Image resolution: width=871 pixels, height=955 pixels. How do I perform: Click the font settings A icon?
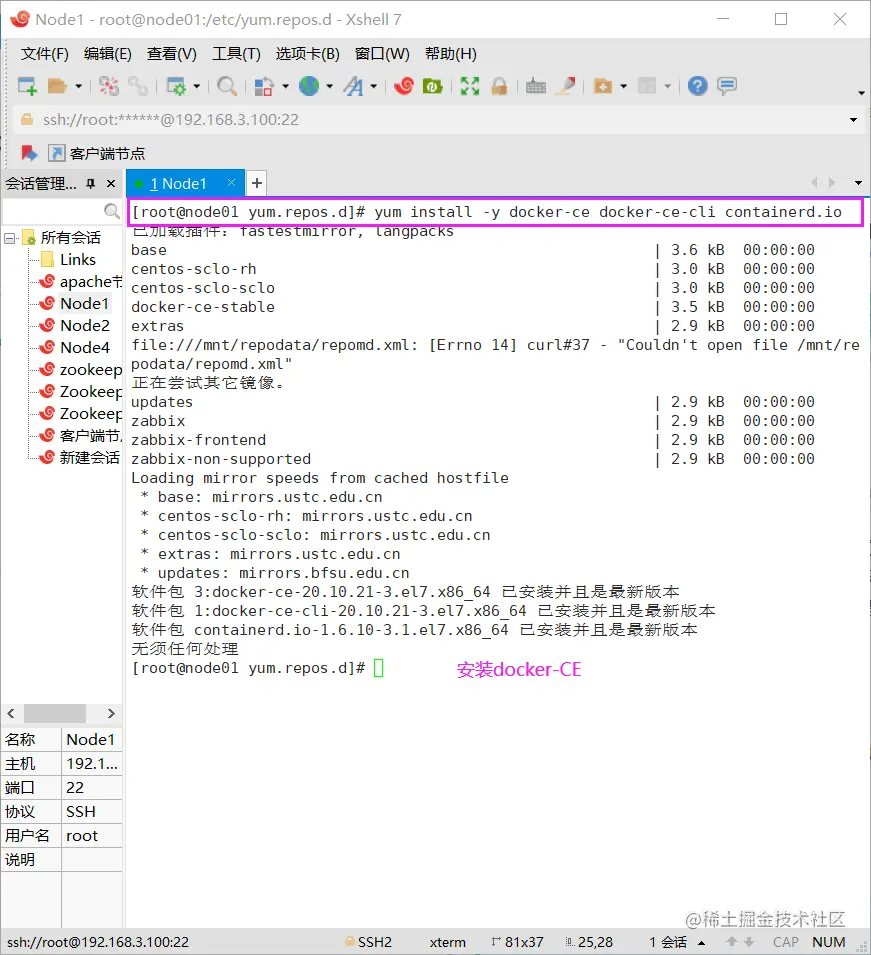[x=353, y=86]
